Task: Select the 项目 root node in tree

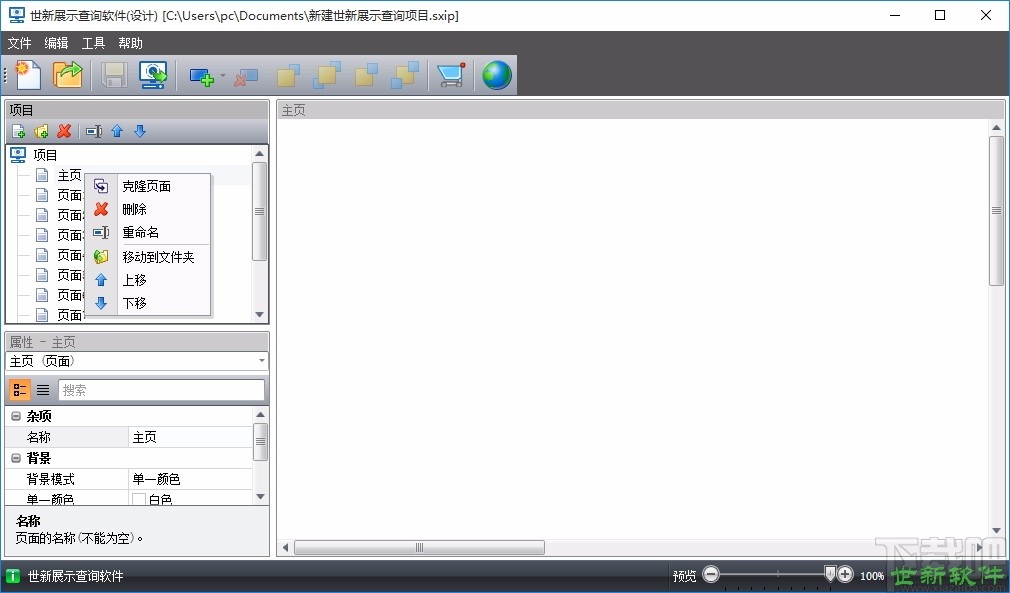Action: click(45, 155)
